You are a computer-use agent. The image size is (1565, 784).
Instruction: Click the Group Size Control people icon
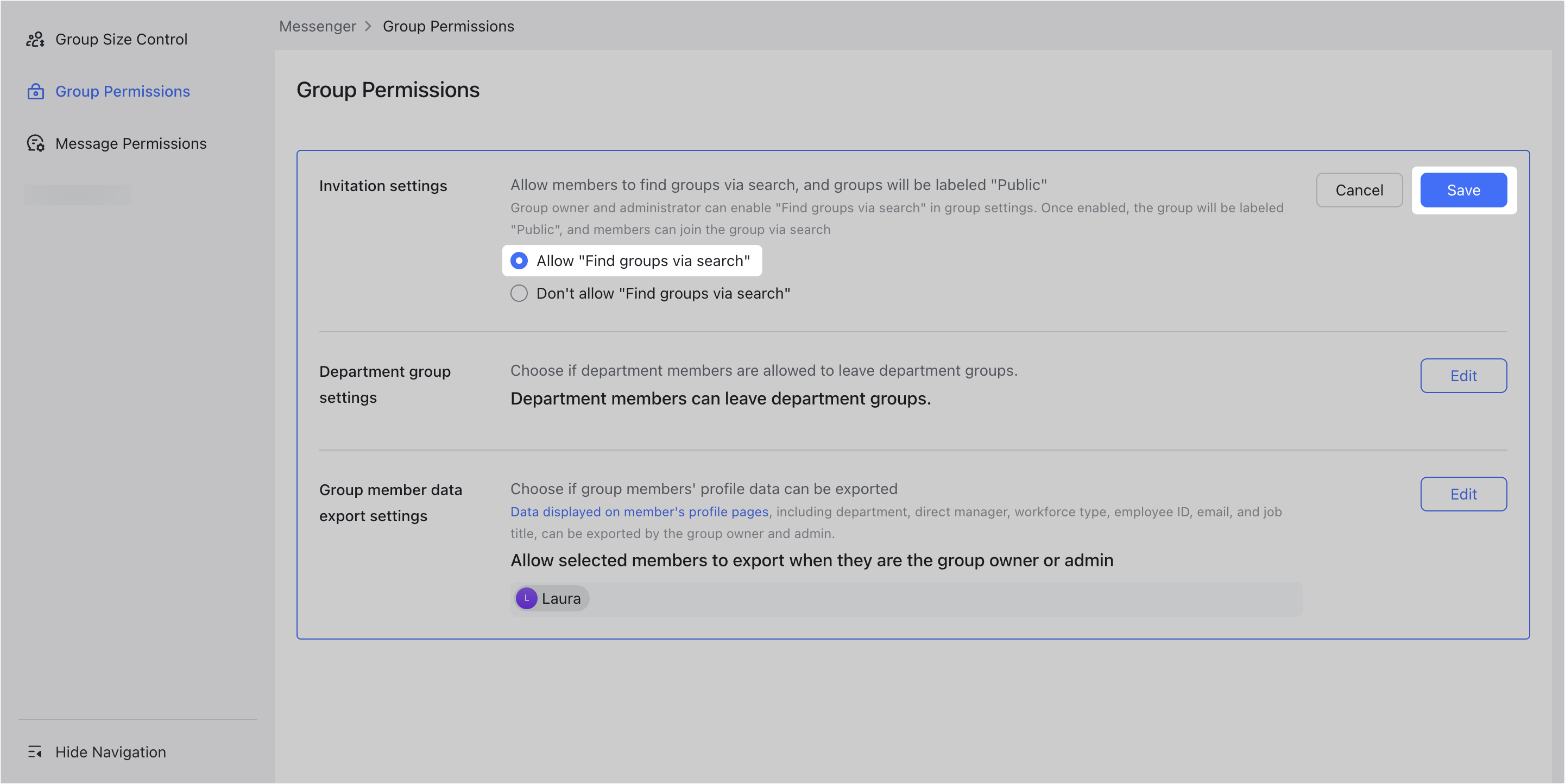35,40
